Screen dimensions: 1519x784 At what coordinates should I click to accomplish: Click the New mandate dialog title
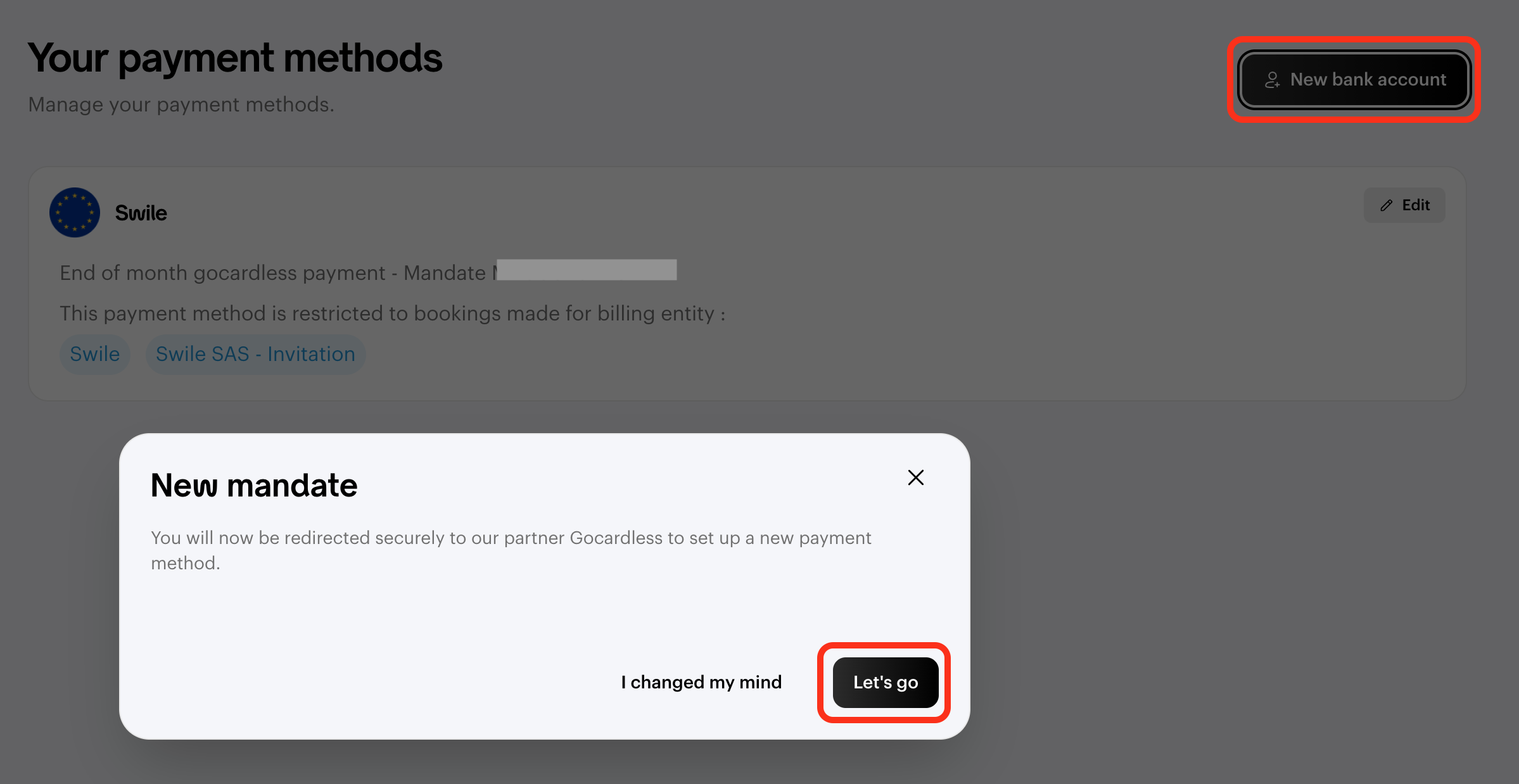click(254, 486)
